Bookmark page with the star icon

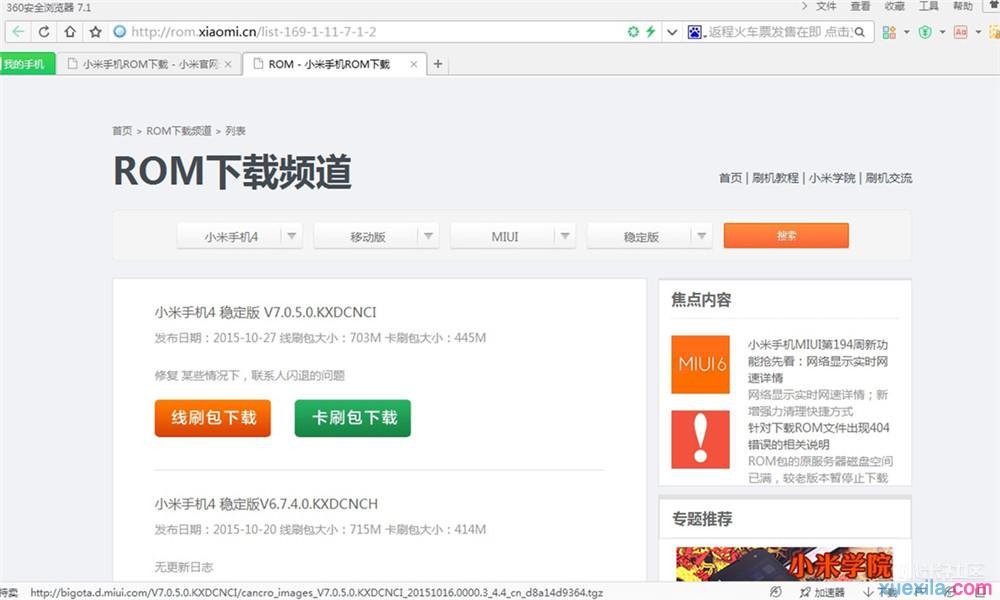(95, 32)
